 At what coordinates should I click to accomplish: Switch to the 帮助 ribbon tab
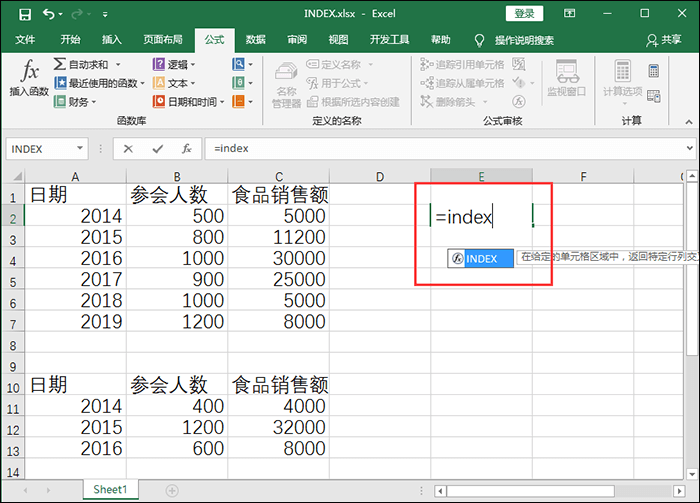pos(441,40)
